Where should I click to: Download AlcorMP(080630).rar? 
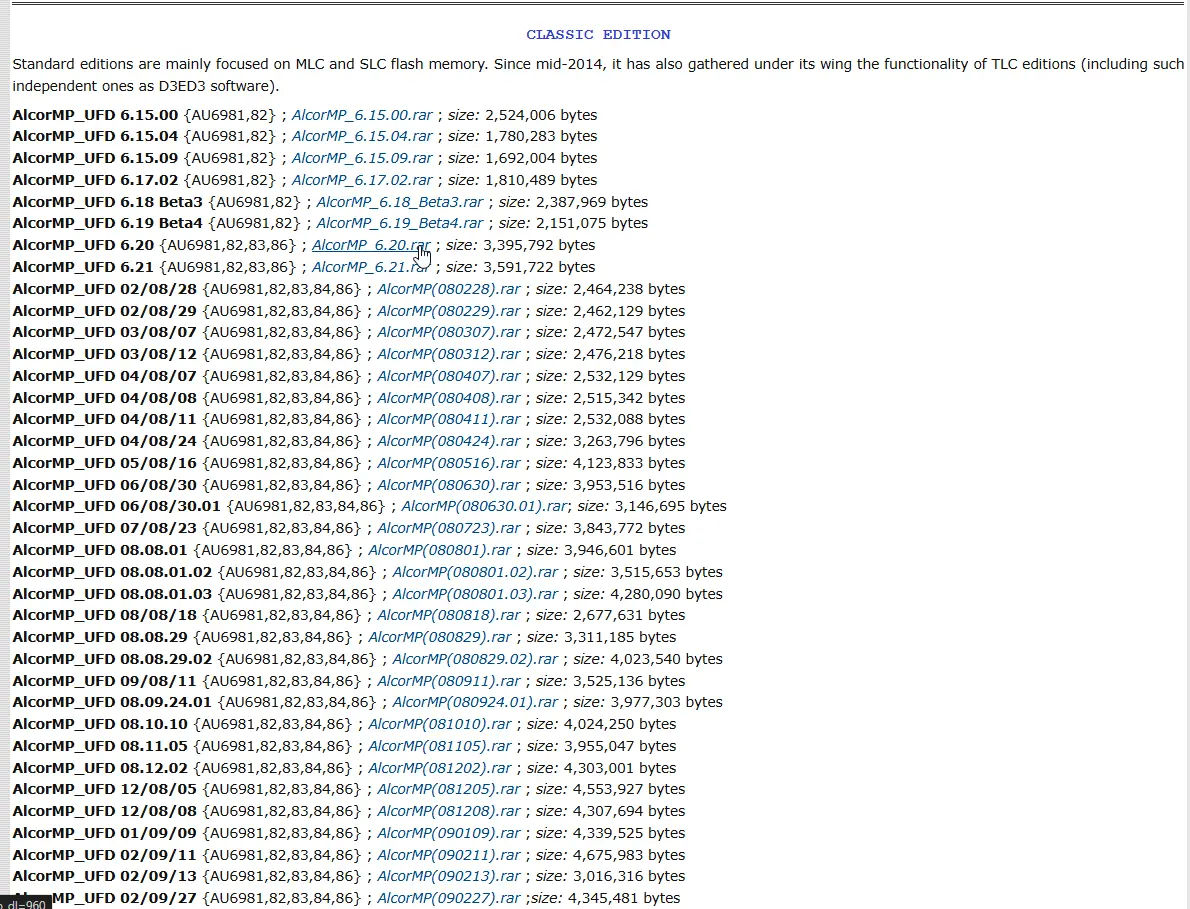click(x=449, y=486)
